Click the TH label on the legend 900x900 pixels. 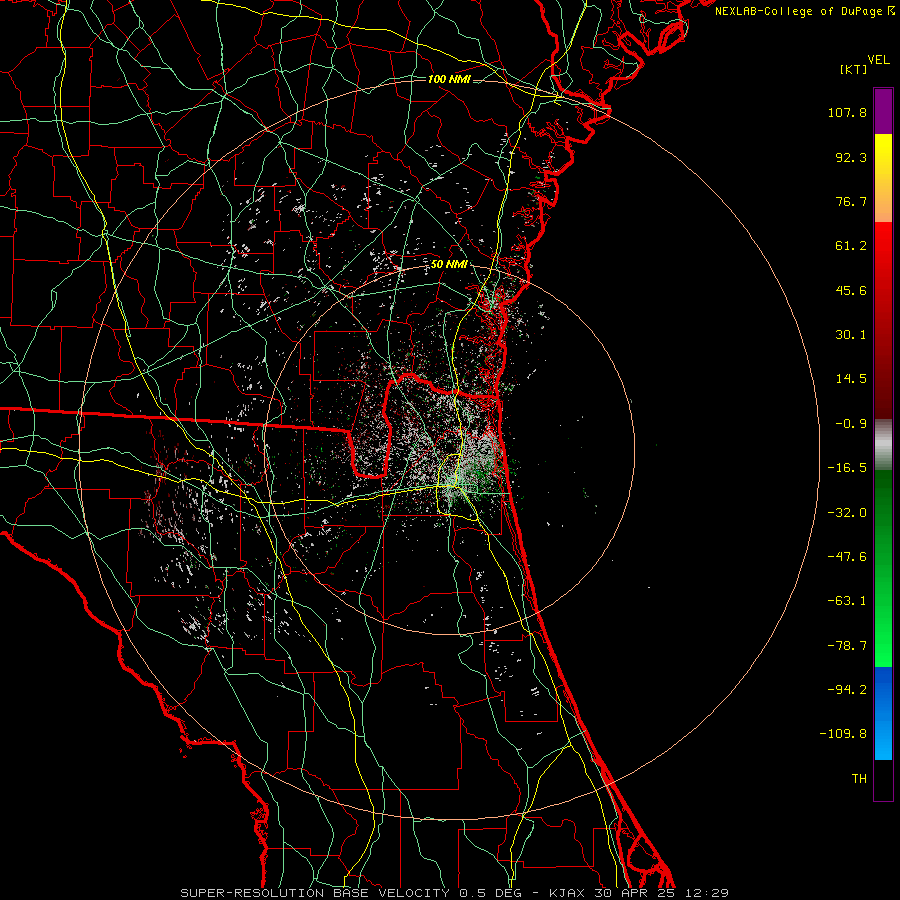tap(859, 778)
